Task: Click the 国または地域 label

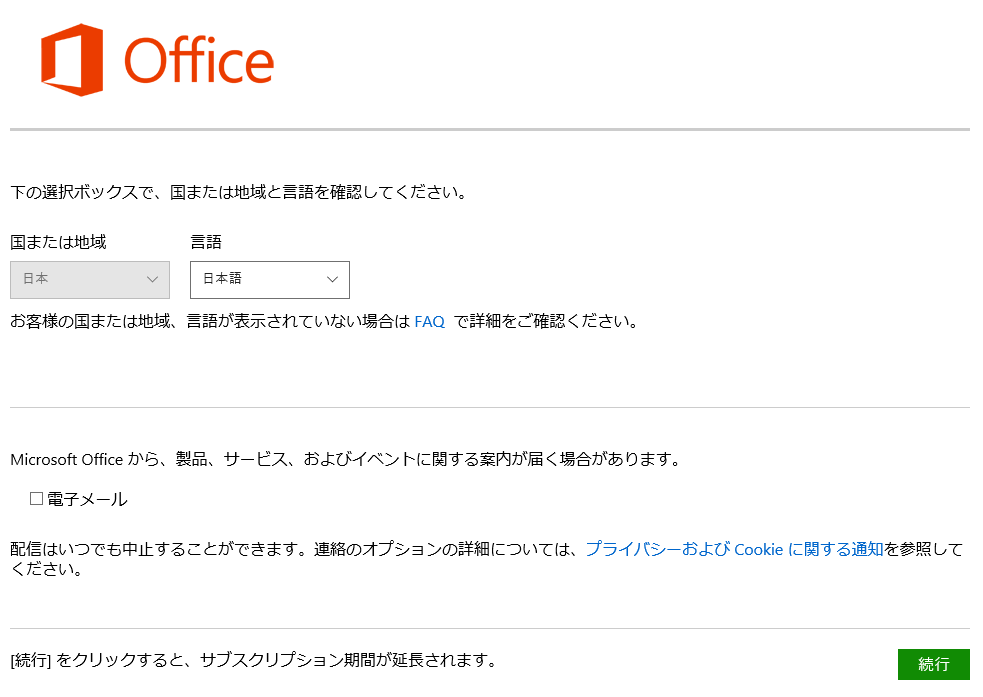Action: pos(58,242)
